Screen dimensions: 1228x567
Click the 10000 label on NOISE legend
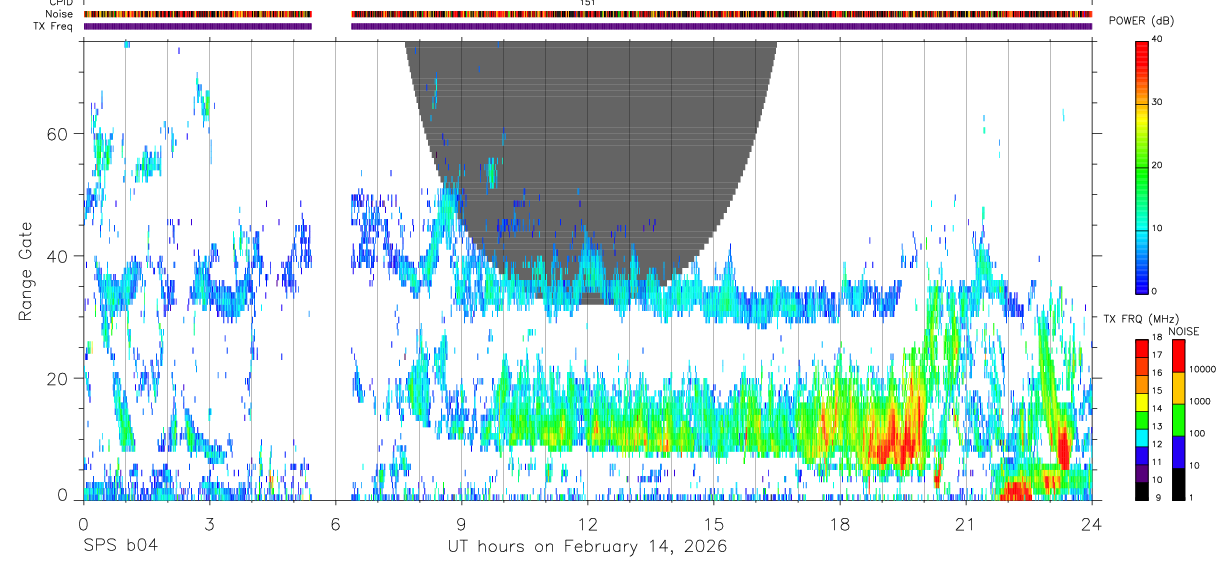(x=1203, y=369)
